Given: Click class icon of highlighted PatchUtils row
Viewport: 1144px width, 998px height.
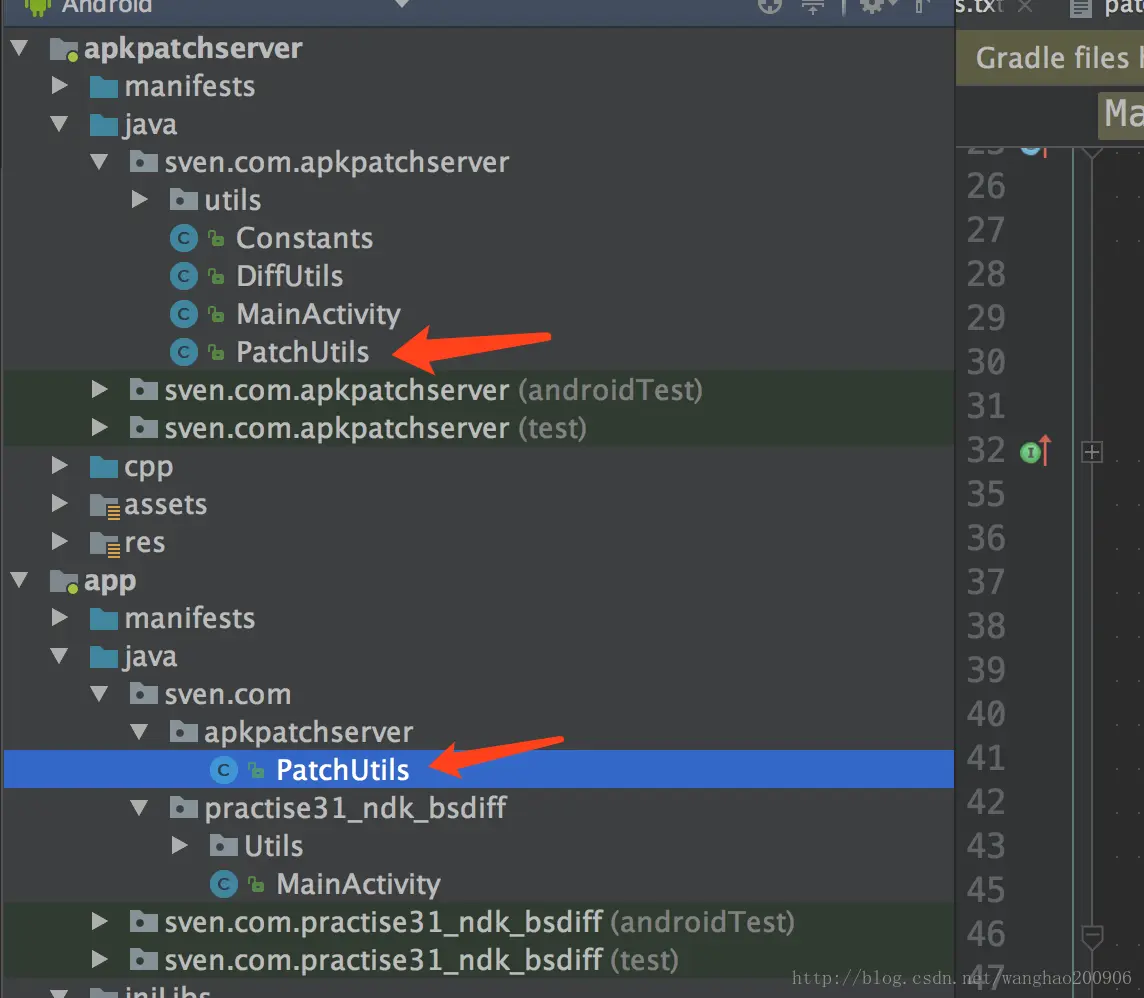Looking at the screenshot, I should [224, 770].
